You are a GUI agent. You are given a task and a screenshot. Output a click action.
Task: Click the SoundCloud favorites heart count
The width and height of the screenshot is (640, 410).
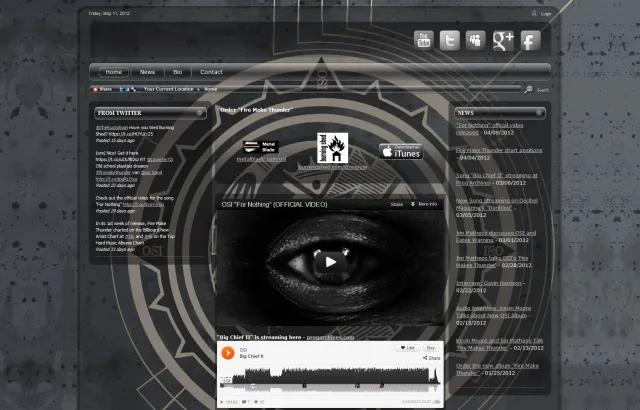(260, 402)
